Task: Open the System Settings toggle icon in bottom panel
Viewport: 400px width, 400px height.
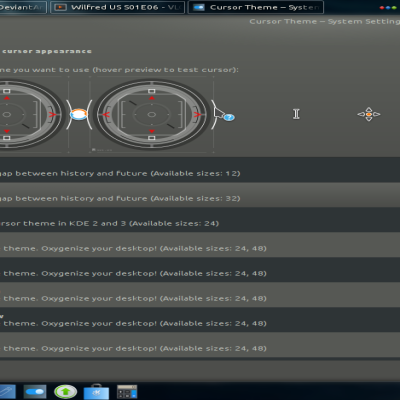Action: pyautogui.click(x=35, y=392)
